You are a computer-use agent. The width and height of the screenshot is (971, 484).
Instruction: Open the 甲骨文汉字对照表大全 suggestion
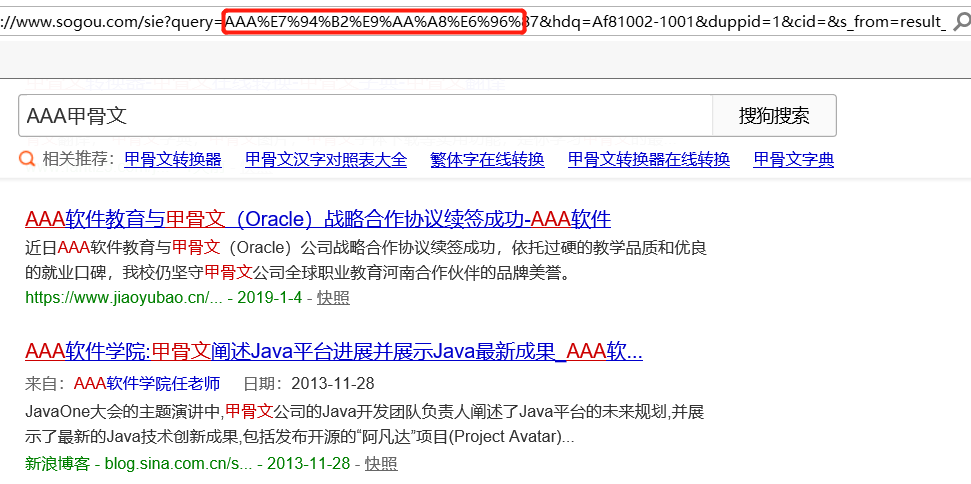tap(326, 160)
